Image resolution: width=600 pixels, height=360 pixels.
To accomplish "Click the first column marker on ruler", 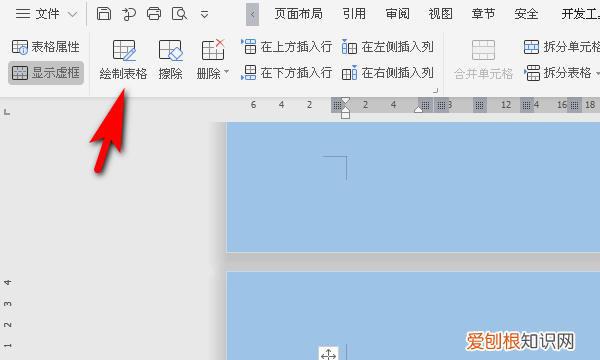I will 337,105.
